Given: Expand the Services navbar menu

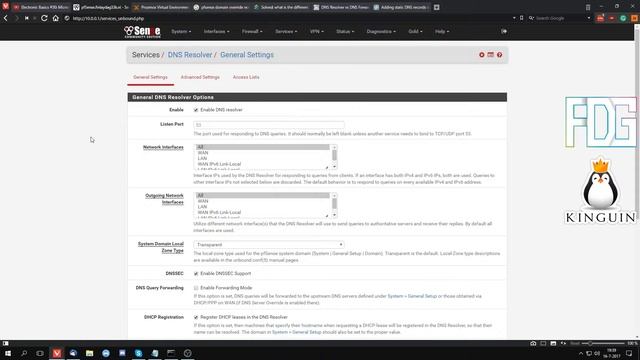Looking at the screenshot, I should click(286, 31).
